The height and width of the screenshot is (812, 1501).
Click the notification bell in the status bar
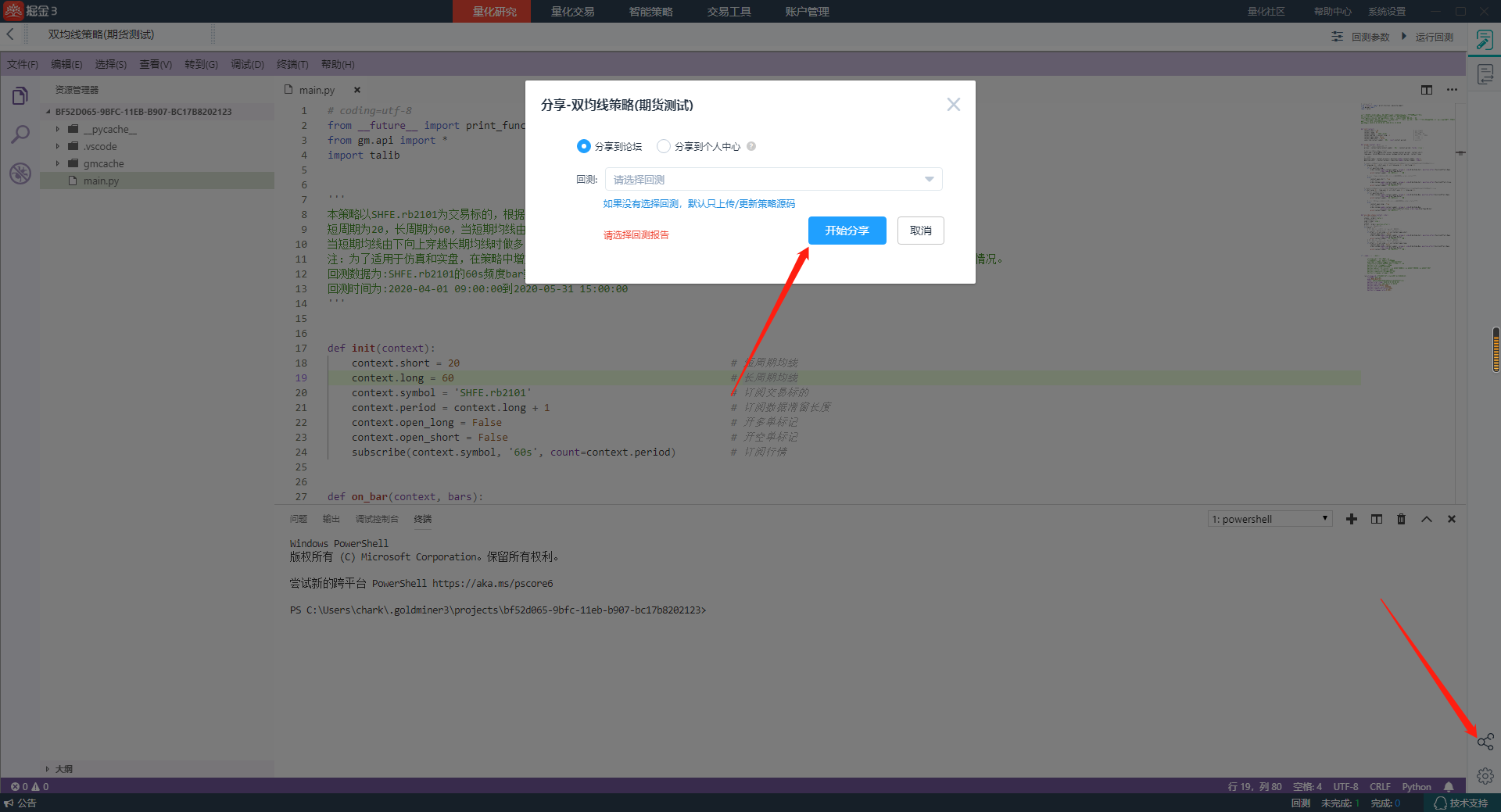pyautogui.click(x=1449, y=787)
